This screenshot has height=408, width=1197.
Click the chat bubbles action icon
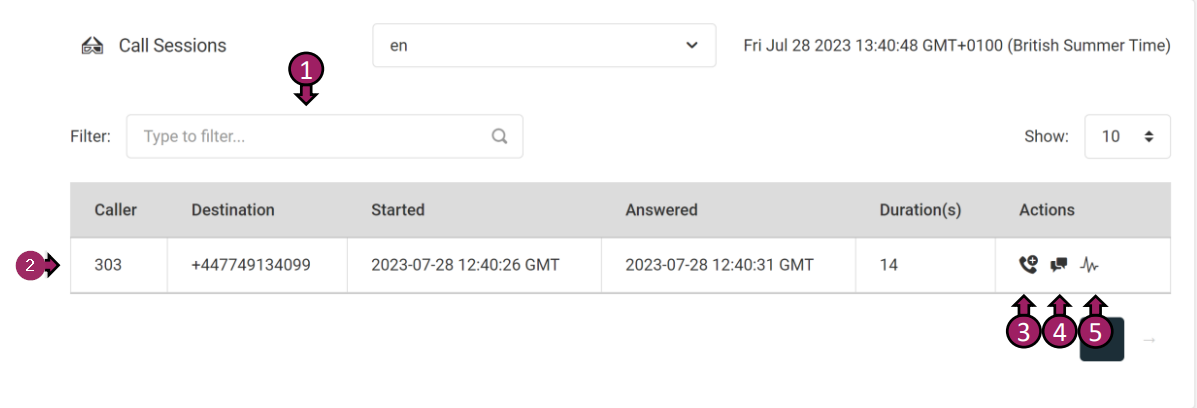click(x=1059, y=265)
